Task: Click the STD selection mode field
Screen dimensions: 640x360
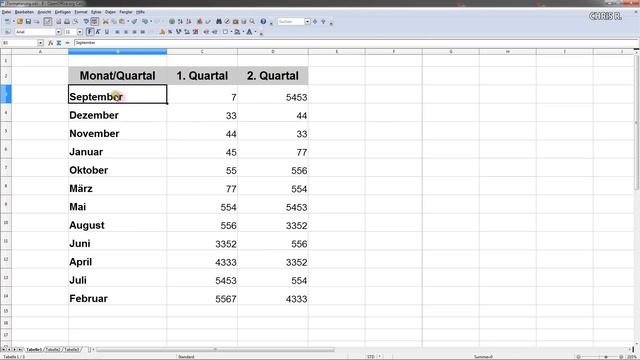Action: (371, 357)
